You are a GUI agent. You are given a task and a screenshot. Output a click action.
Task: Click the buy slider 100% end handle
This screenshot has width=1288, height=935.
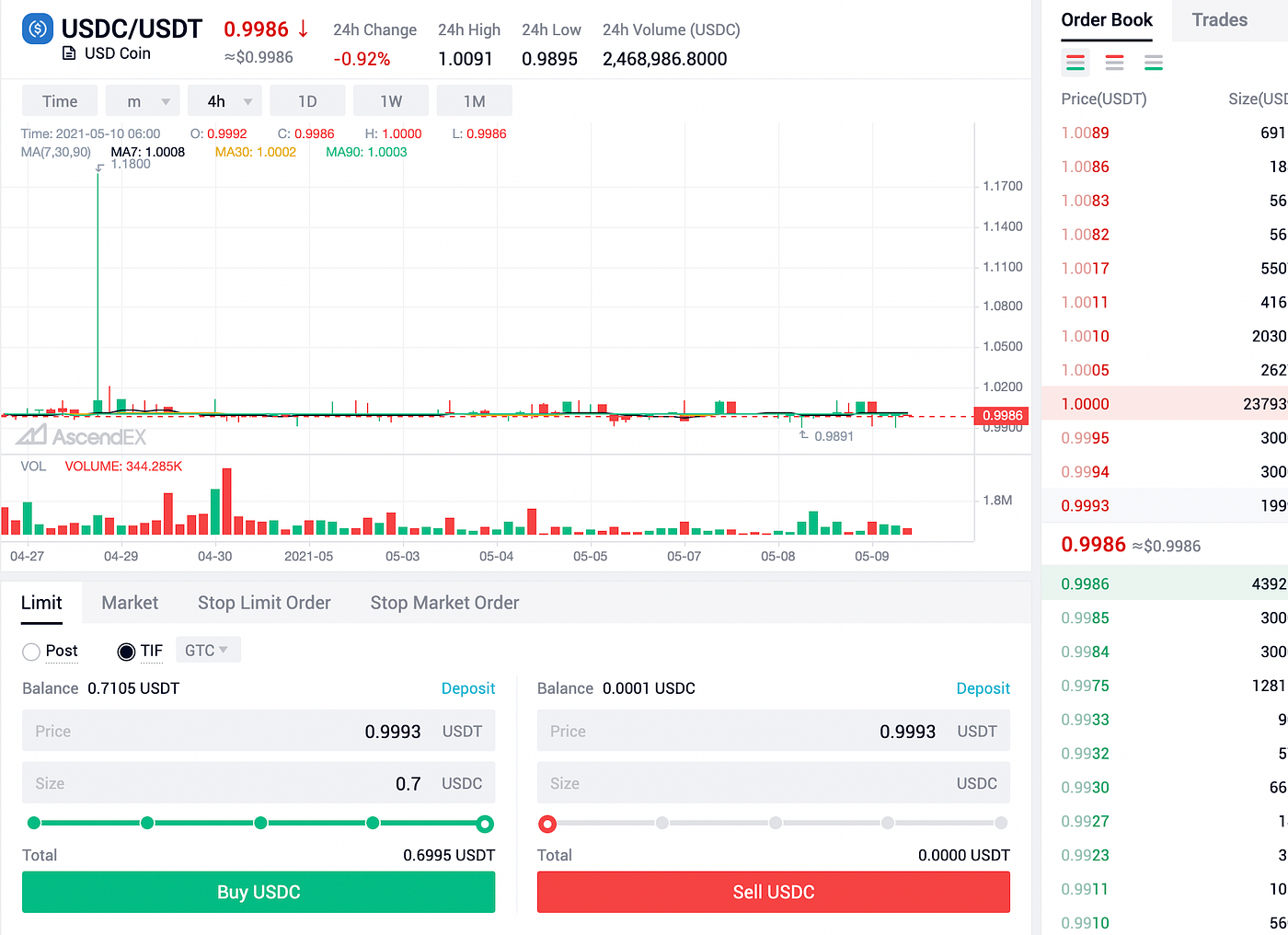pyautogui.click(x=485, y=824)
